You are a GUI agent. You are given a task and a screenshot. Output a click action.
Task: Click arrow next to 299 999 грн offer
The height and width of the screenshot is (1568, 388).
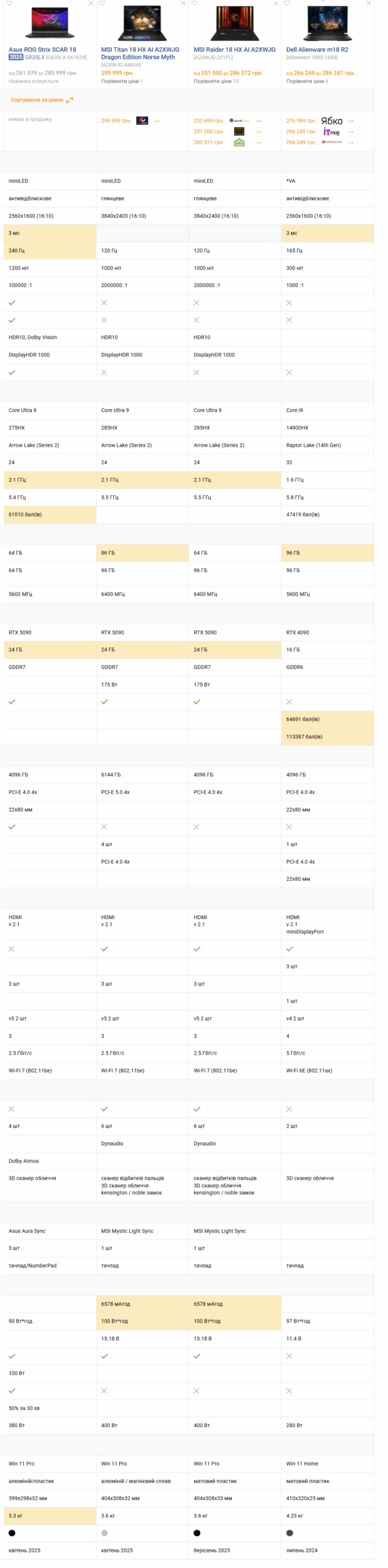tap(157, 121)
